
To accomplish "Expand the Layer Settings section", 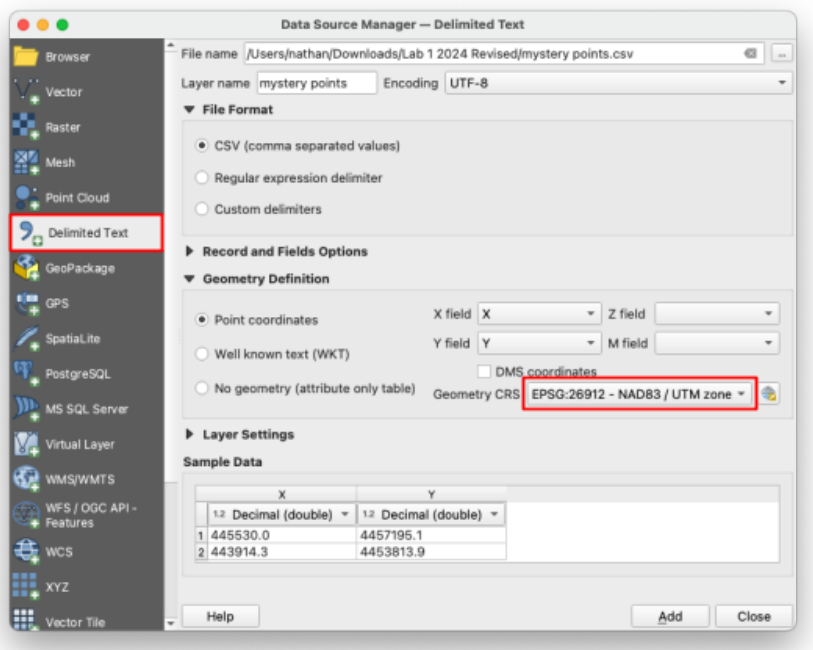I will (190, 434).
